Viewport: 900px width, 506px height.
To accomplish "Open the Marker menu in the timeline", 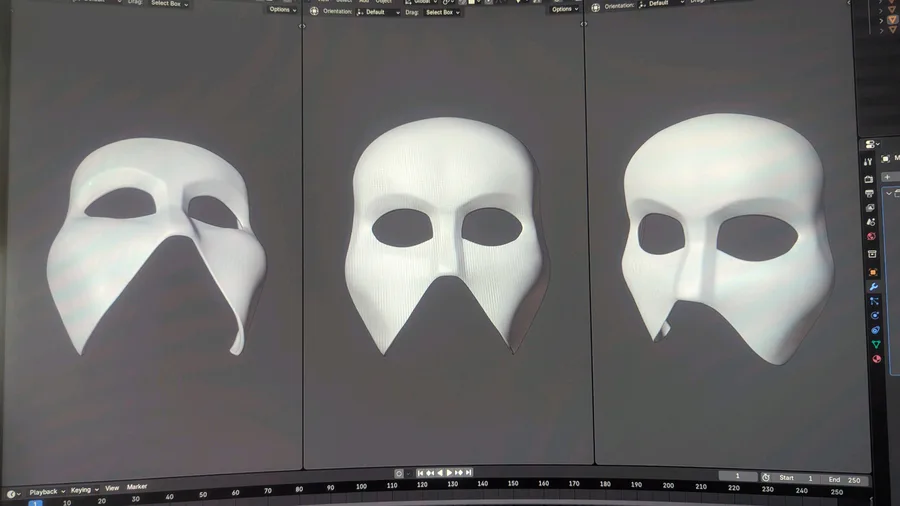I will click(137, 486).
